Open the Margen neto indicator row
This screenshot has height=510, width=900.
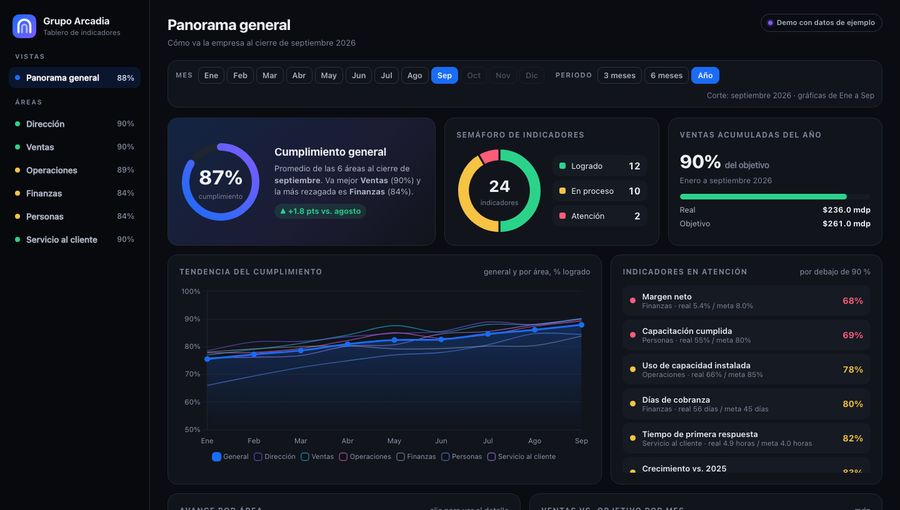tap(746, 301)
